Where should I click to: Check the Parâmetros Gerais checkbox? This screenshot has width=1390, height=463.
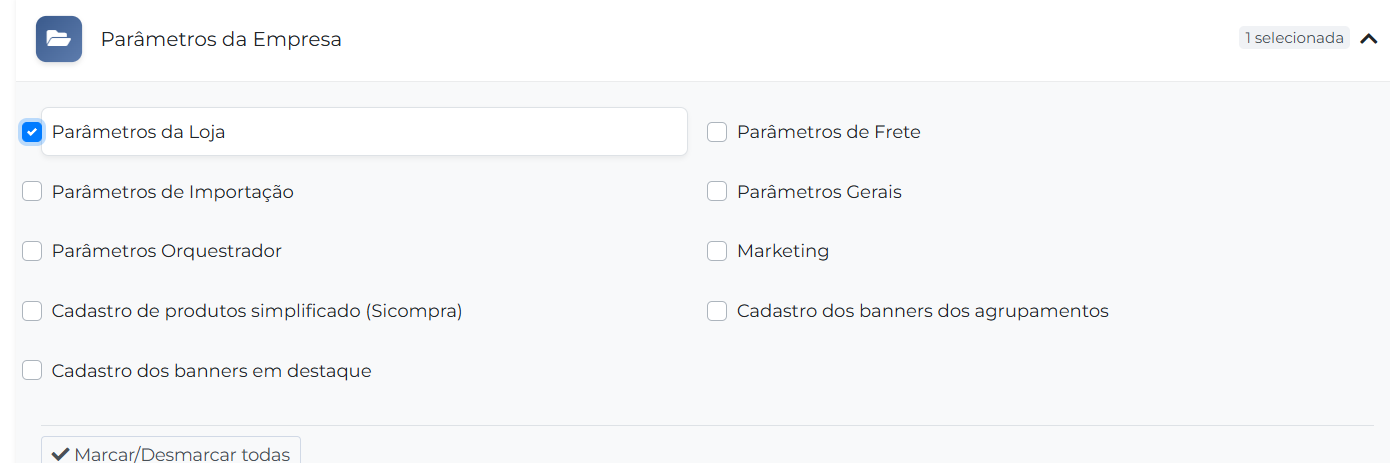pyautogui.click(x=717, y=192)
